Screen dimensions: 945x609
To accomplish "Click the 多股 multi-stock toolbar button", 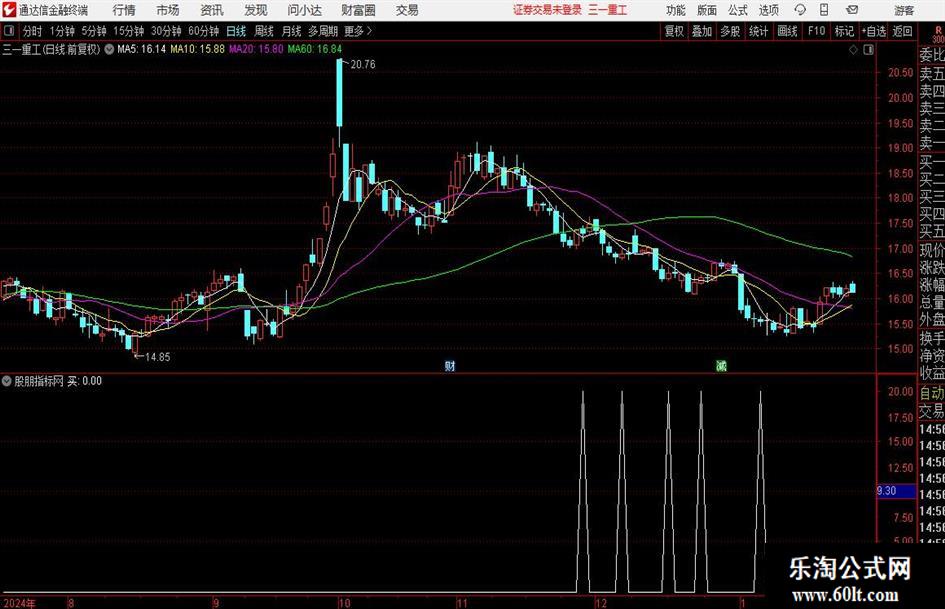I will pos(730,31).
